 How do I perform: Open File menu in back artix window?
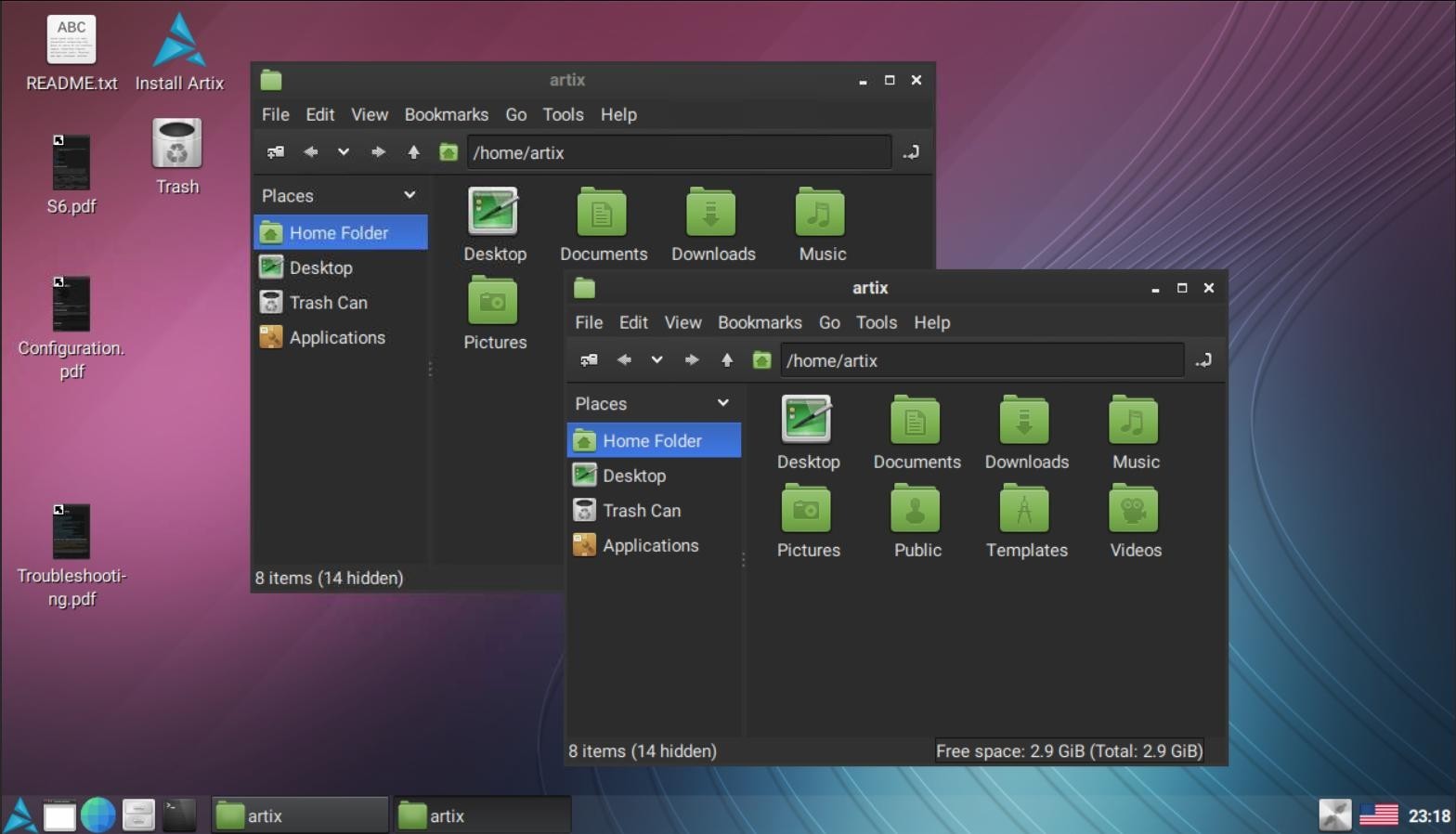275,114
